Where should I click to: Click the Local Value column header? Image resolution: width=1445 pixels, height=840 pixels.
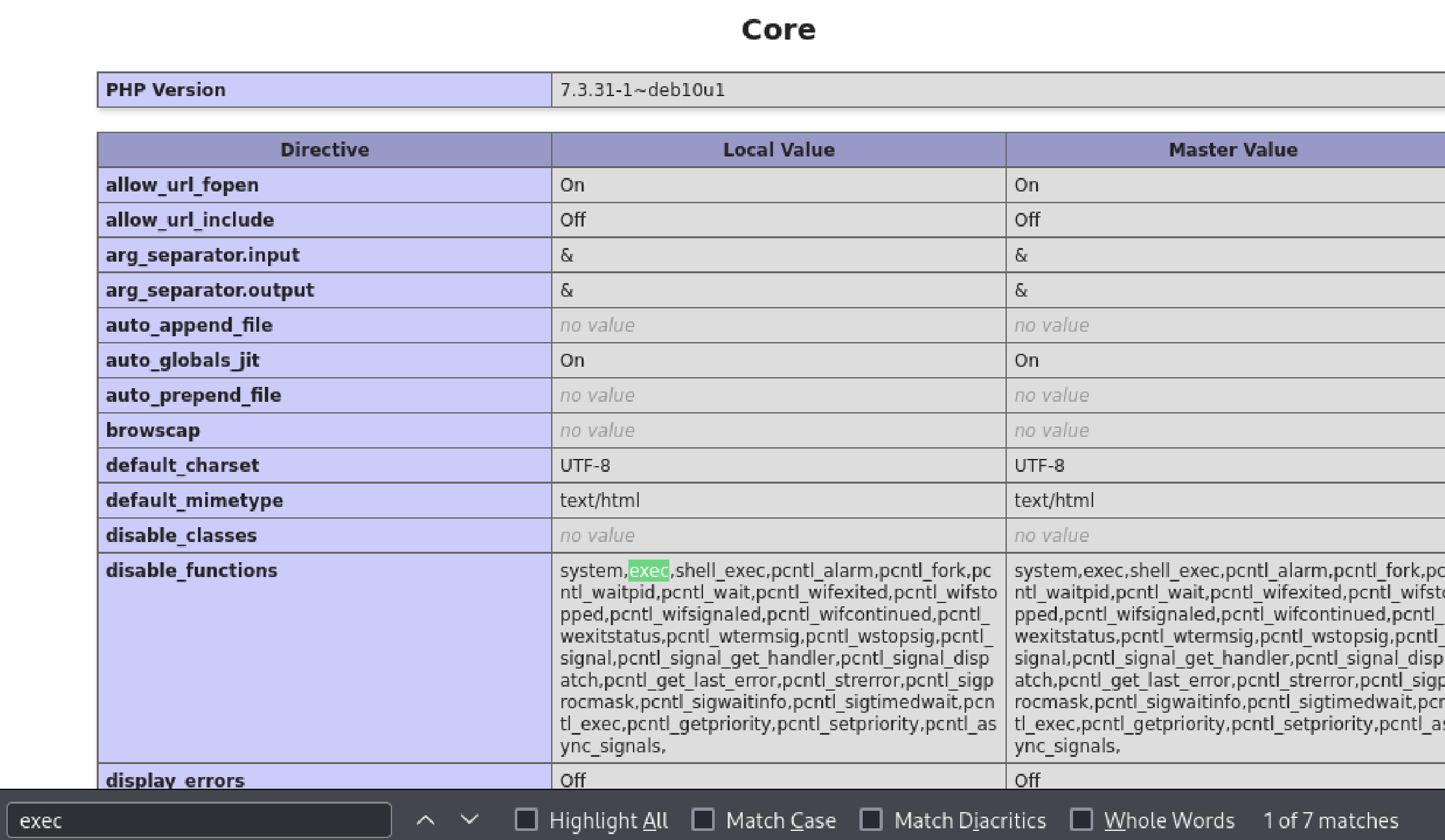778,150
